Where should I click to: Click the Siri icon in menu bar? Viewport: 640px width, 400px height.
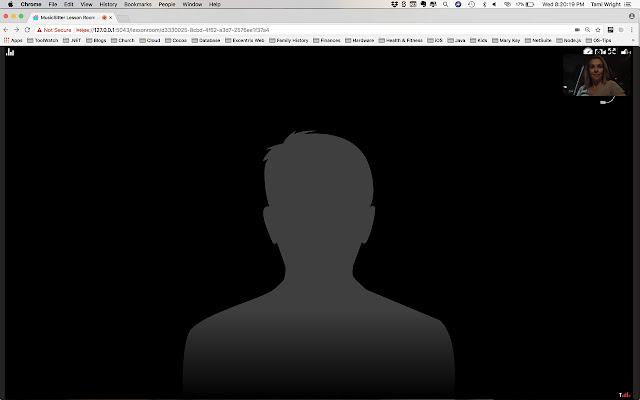(458, 4)
